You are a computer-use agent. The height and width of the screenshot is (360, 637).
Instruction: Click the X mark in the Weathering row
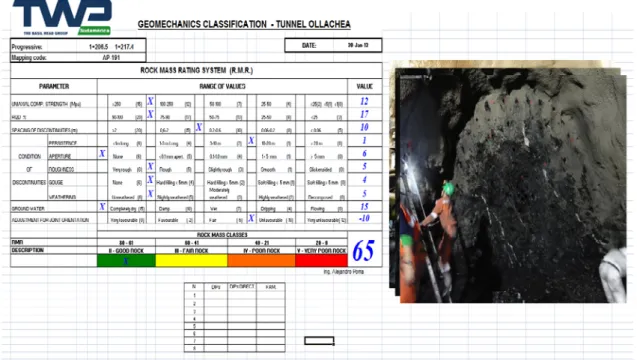(x=150, y=193)
